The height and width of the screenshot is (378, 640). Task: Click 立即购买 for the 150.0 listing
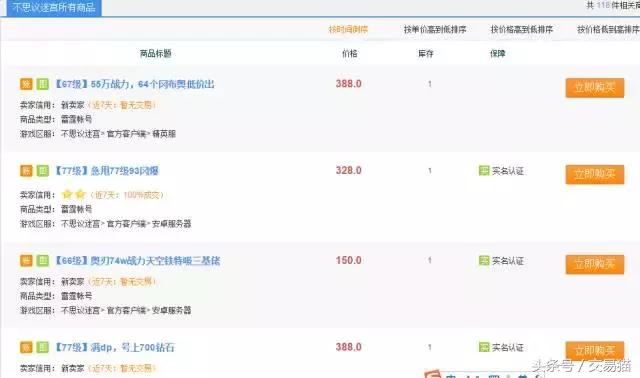[x=595, y=264]
